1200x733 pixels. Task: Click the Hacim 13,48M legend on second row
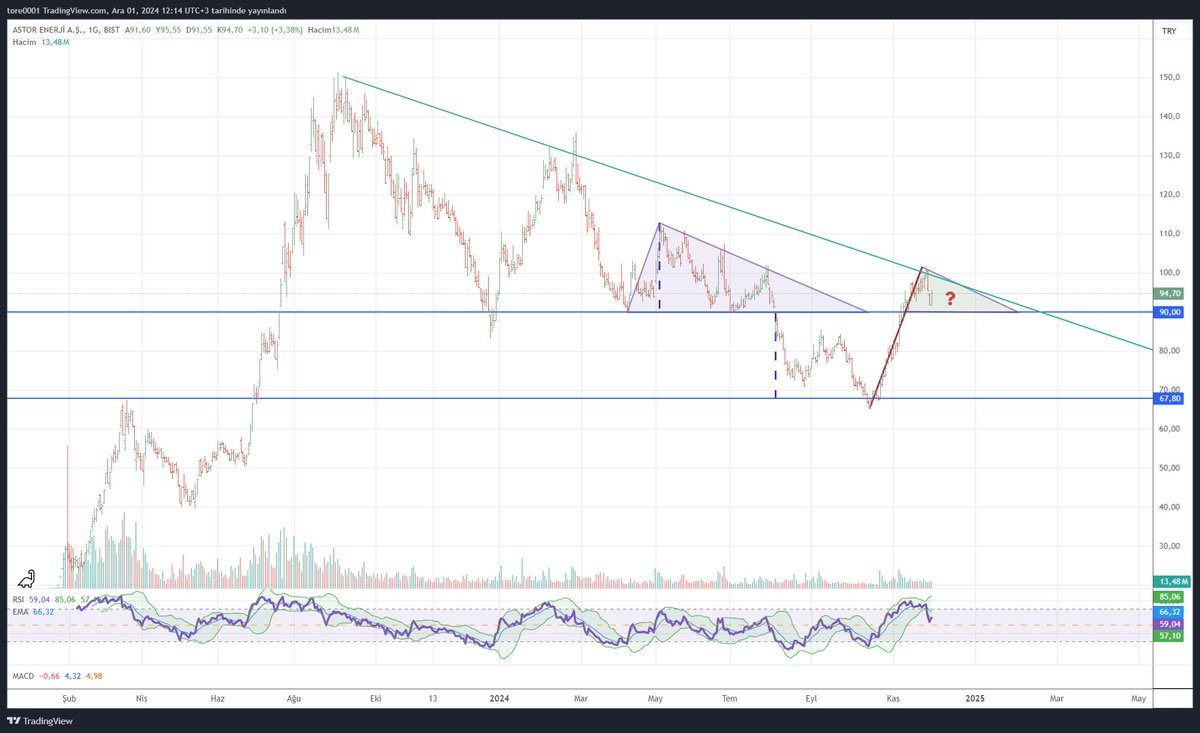point(41,42)
